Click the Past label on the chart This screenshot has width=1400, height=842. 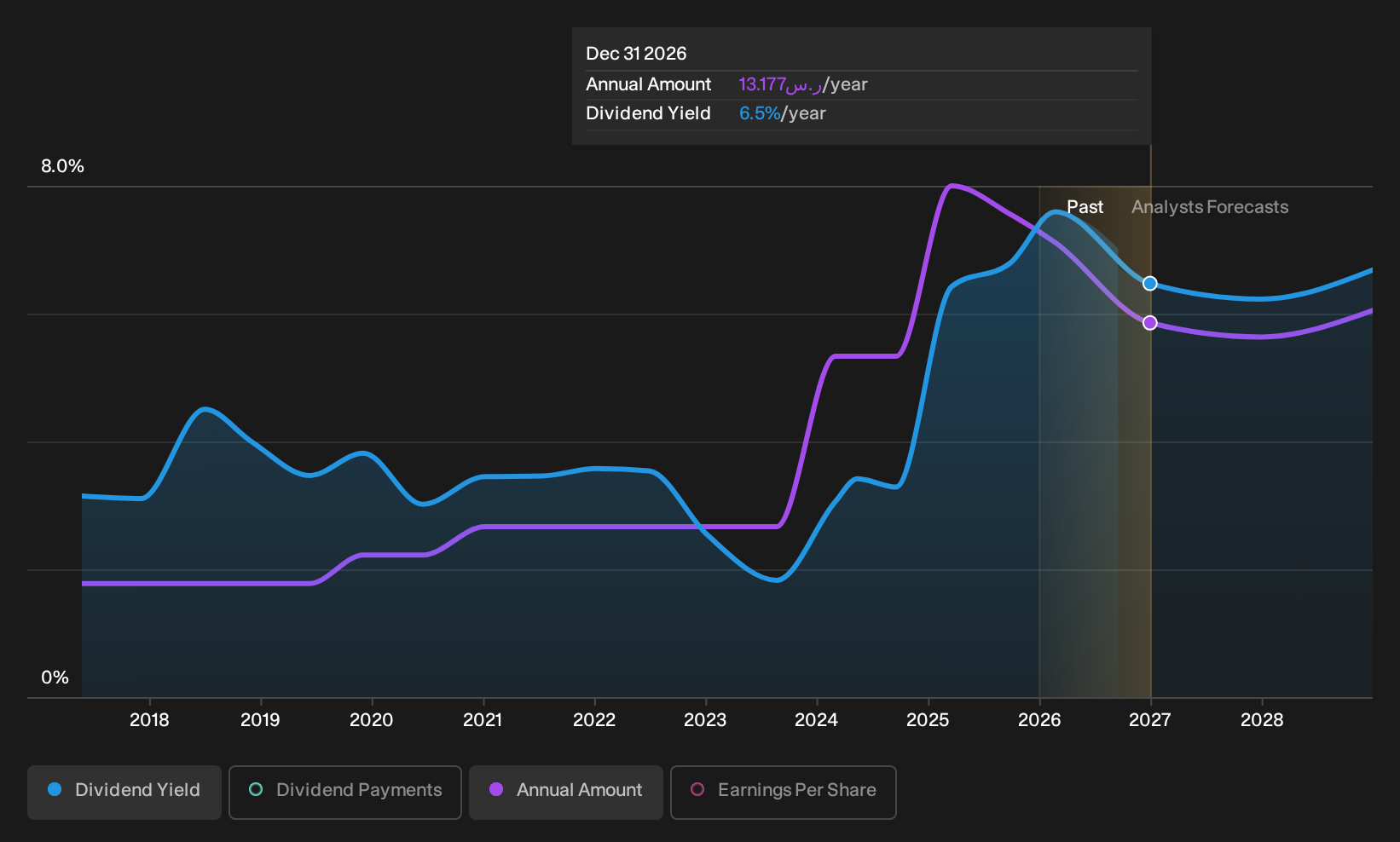(x=1085, y=207)
